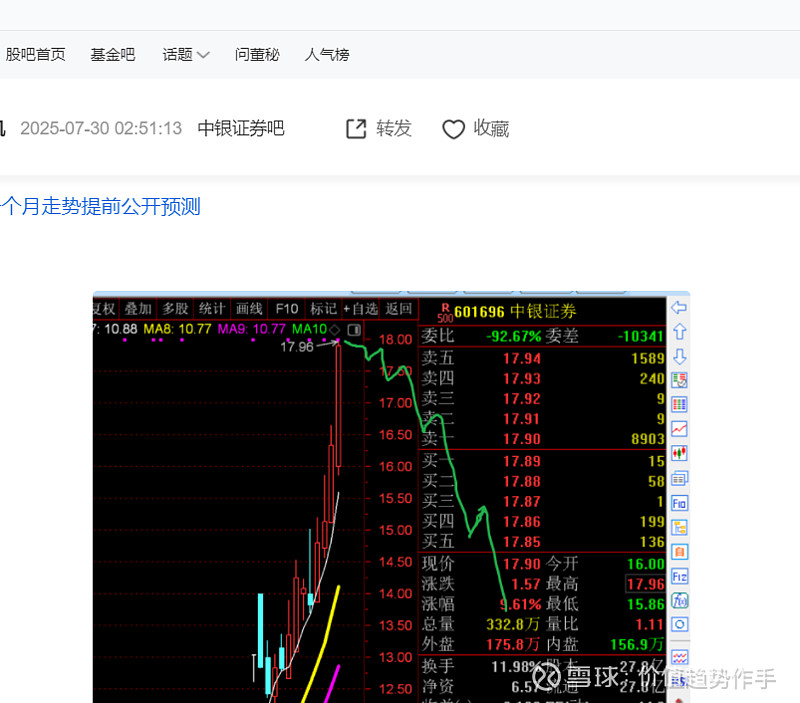Click the MA9: 10.77 magenta indicator label
This screenshot has width=800, height=703.
(252, 329)
